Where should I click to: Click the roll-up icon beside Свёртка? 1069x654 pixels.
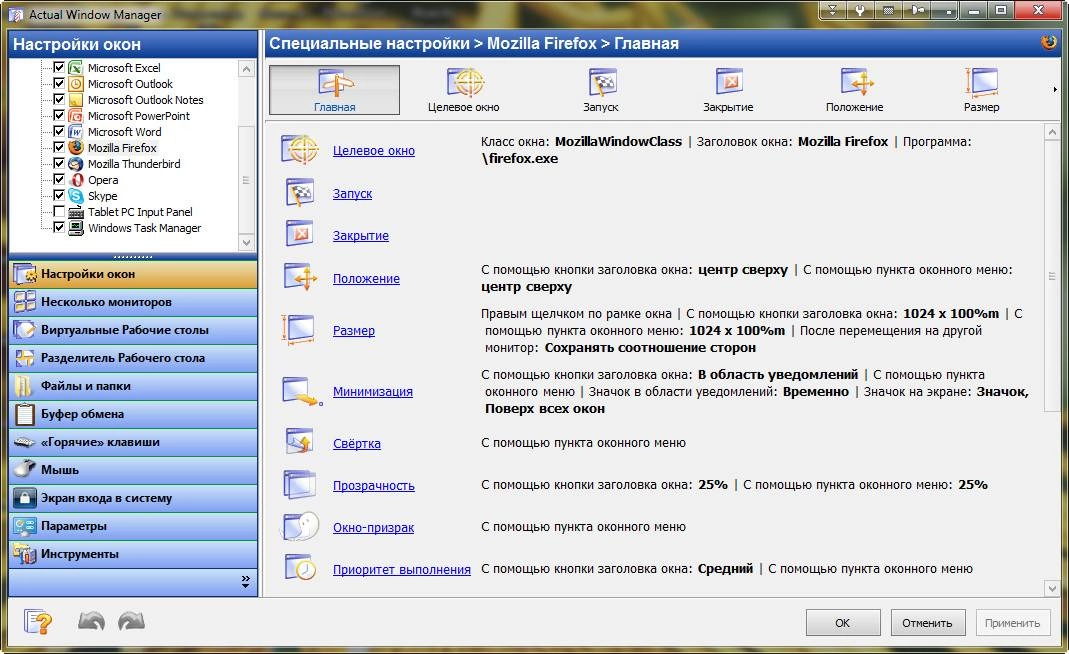[300, 442]
